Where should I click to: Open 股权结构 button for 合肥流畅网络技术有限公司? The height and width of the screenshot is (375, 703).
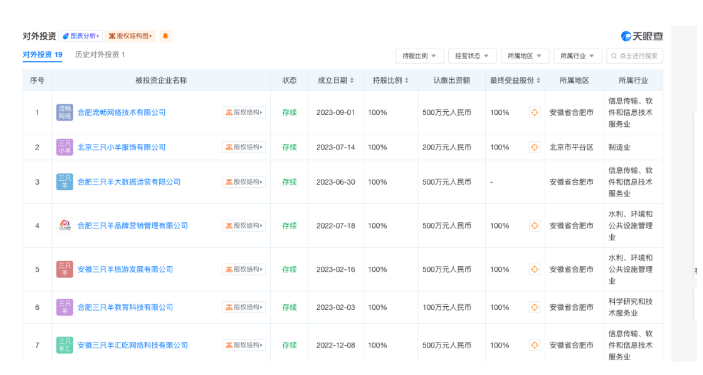[244, 113]
